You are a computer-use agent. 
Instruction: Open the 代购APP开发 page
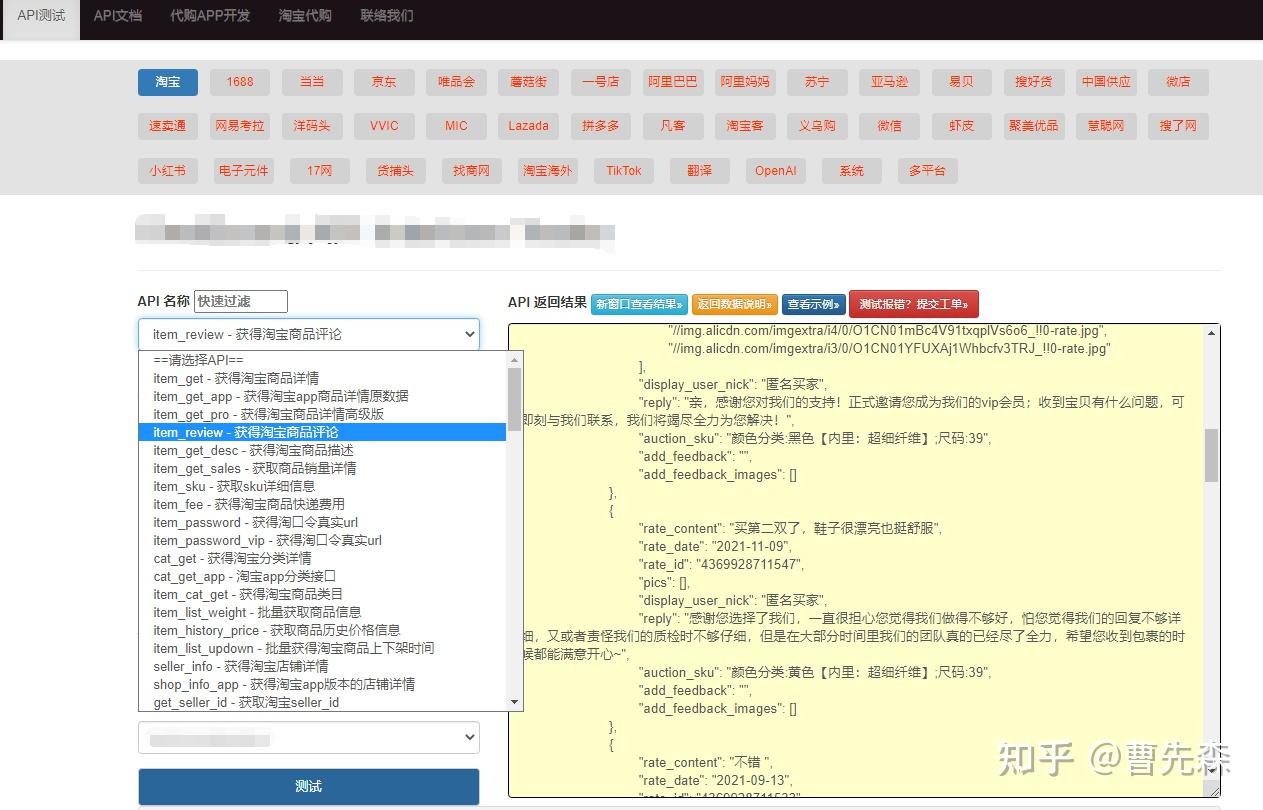[x=210, y=16]
